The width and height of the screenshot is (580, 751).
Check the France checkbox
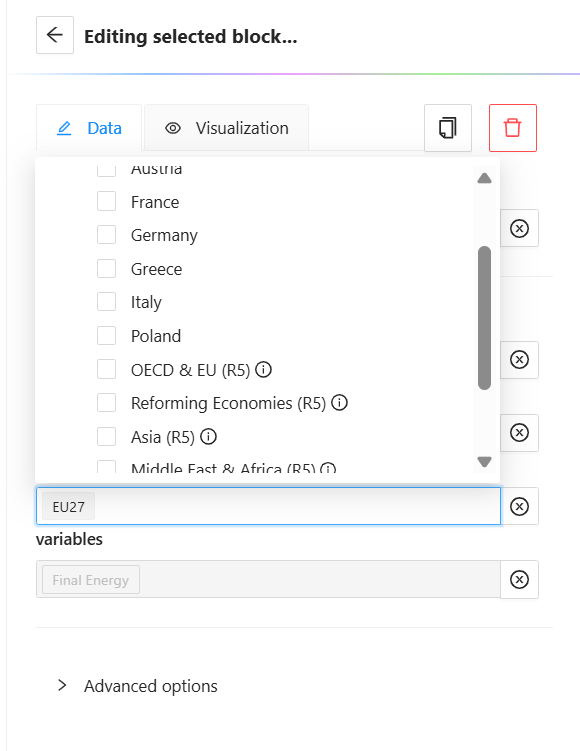[106, 201]
